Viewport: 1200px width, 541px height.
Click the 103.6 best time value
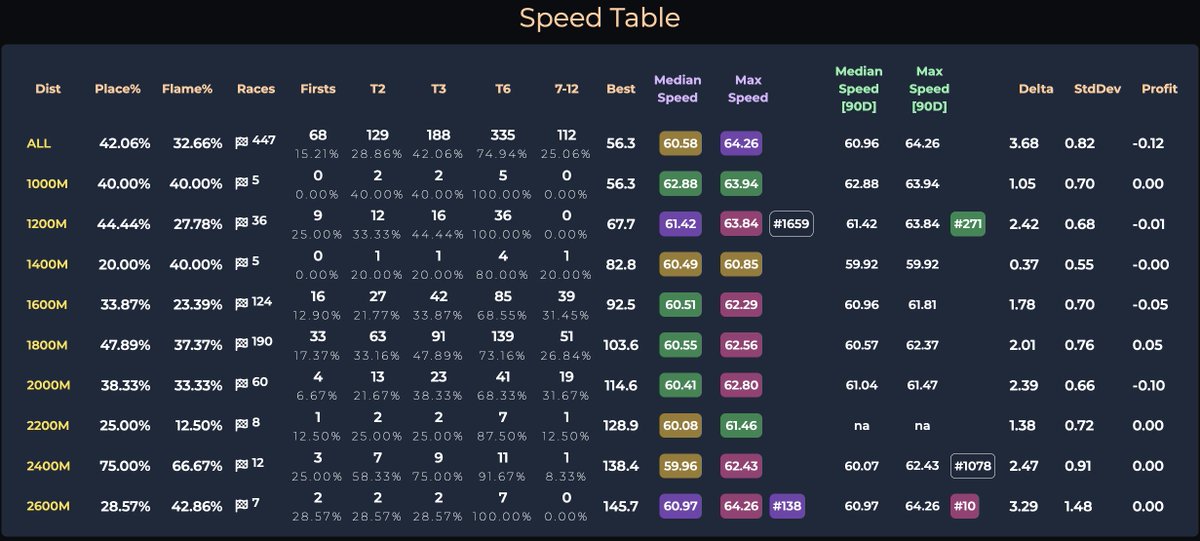click(x=620, y=345)
